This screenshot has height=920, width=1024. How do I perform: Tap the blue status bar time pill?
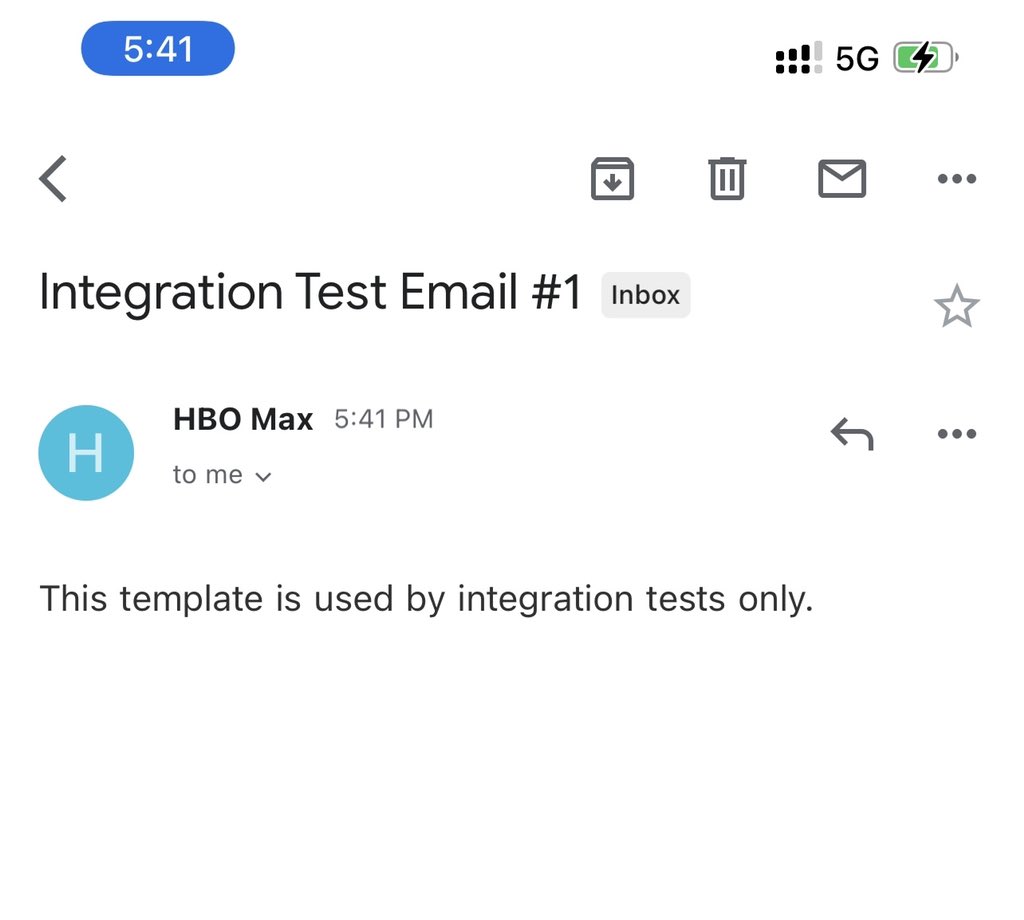pyautogui.click(x=158, y=49)
